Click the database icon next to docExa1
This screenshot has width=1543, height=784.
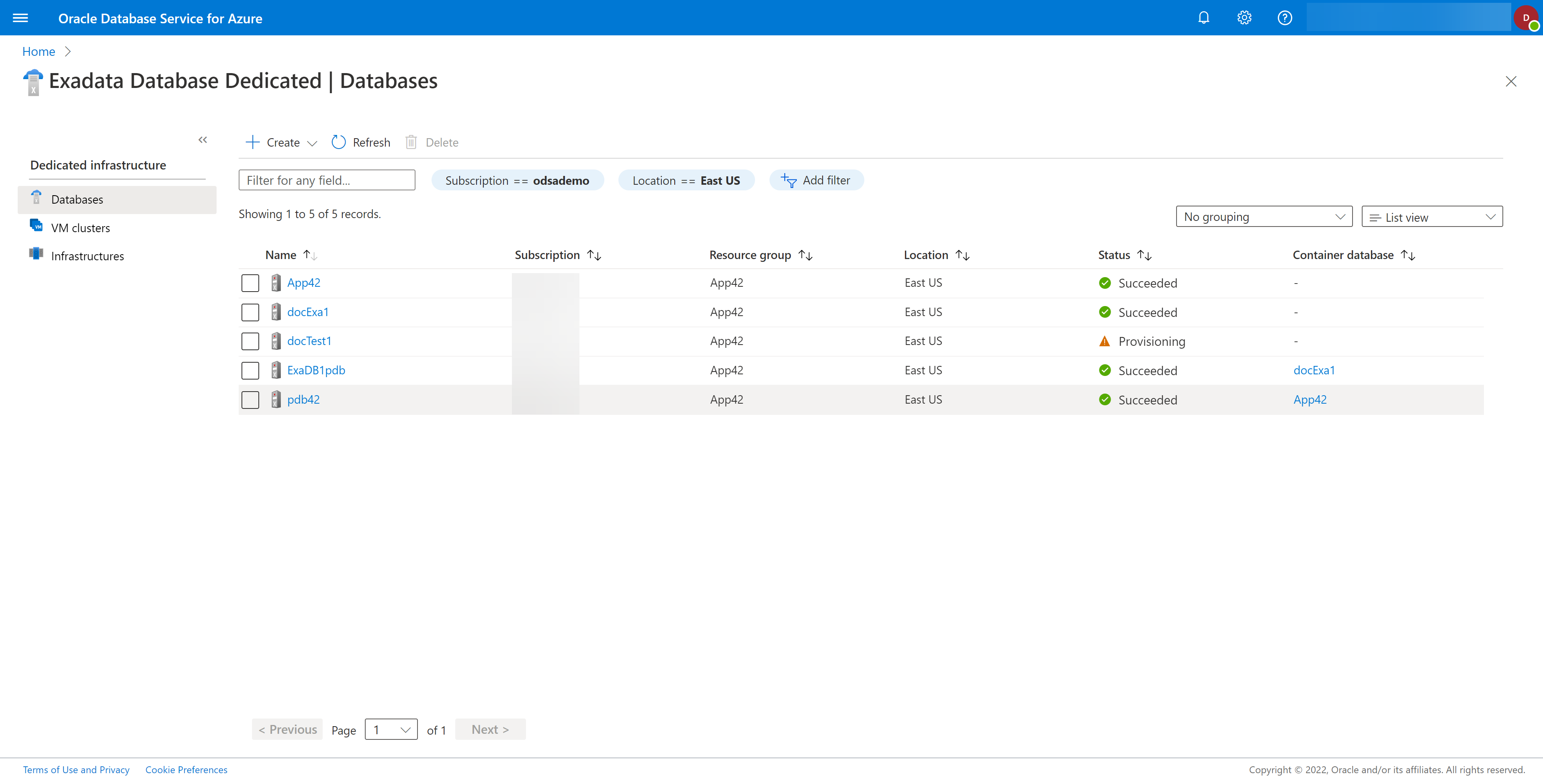tap(276, 312)
